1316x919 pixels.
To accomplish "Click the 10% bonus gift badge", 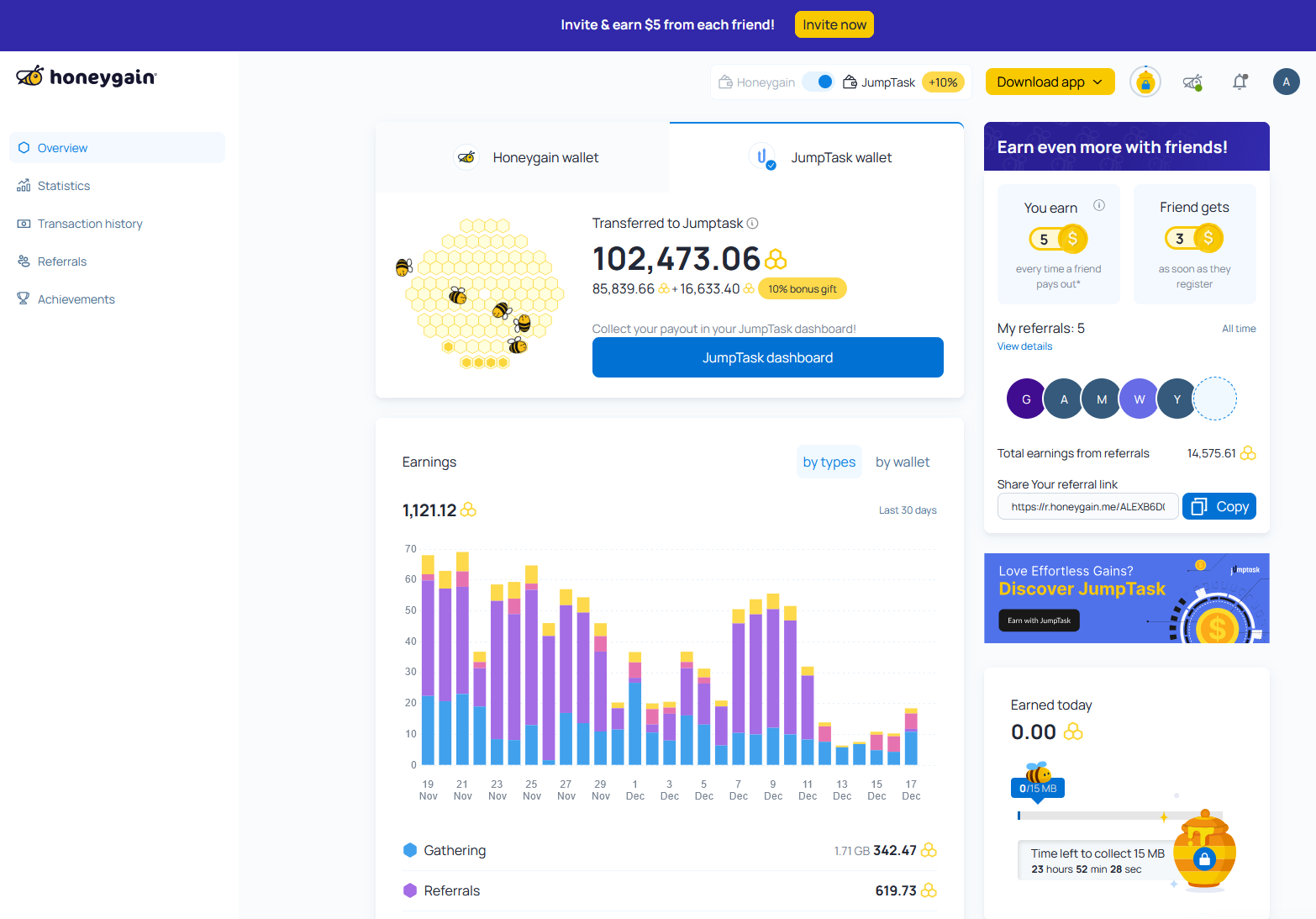I will point(803,288).
